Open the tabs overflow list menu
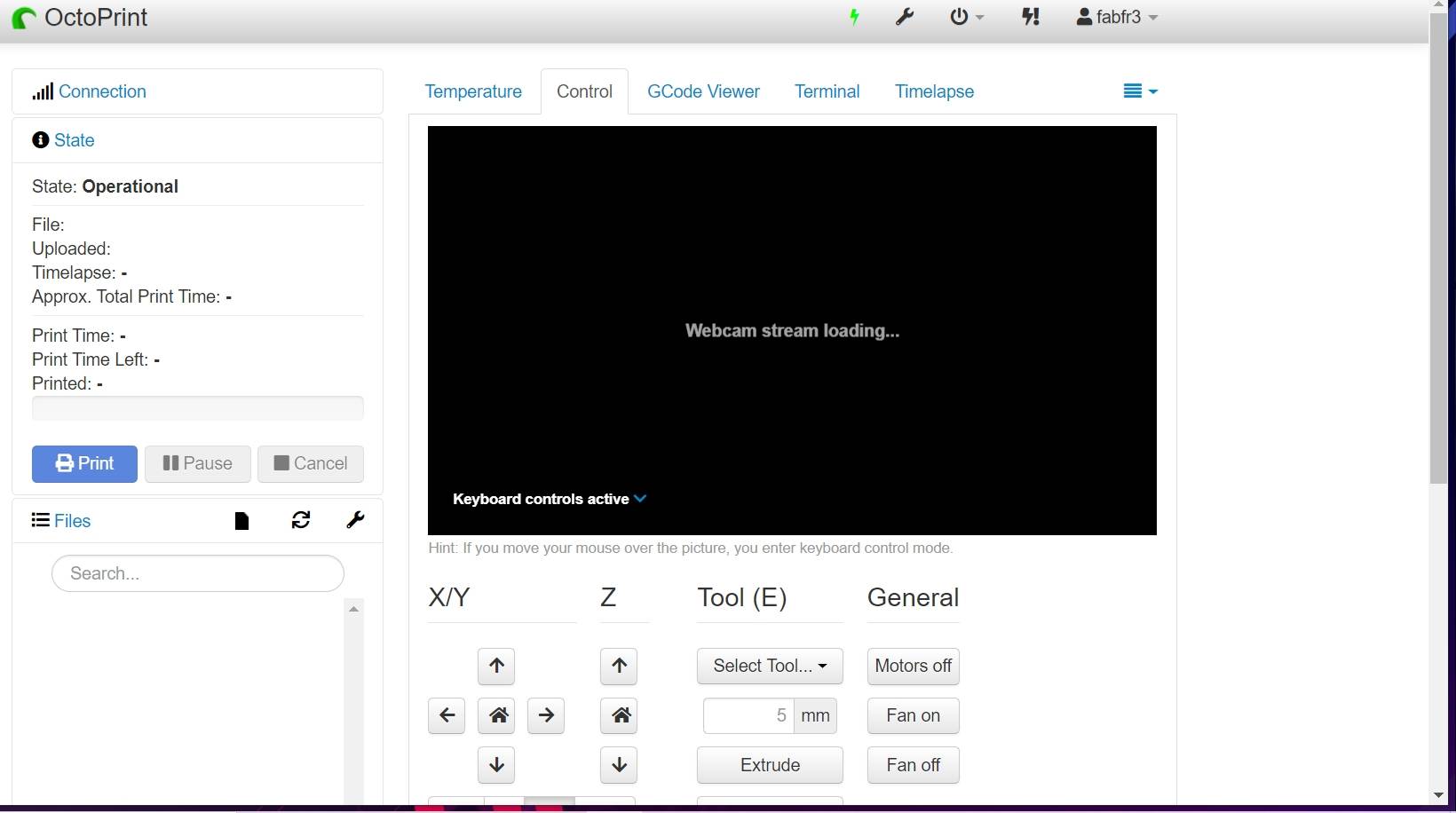 (x=1141, y=91)
